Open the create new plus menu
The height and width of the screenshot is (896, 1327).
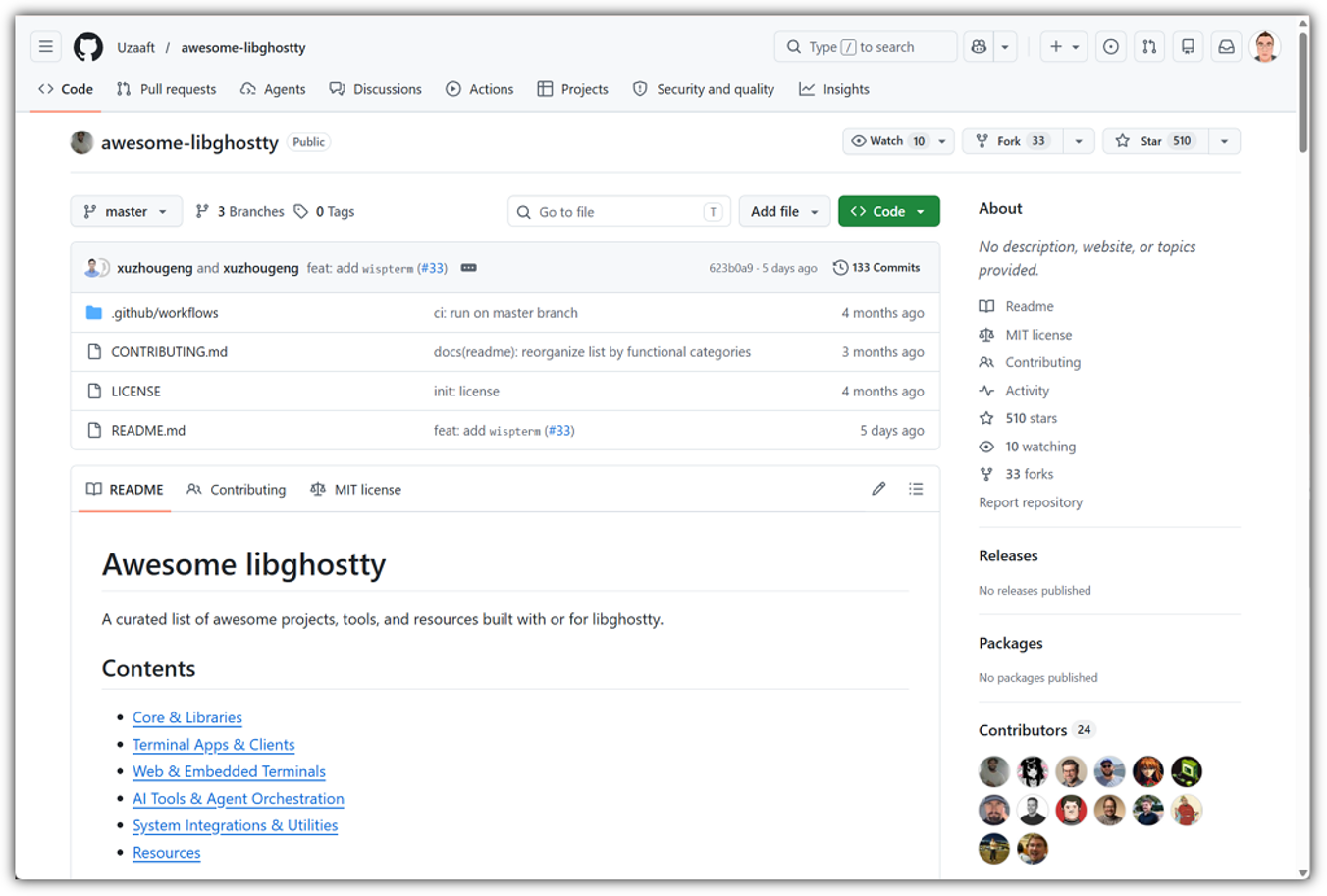pyautogui.click(x=1063, y=47)
